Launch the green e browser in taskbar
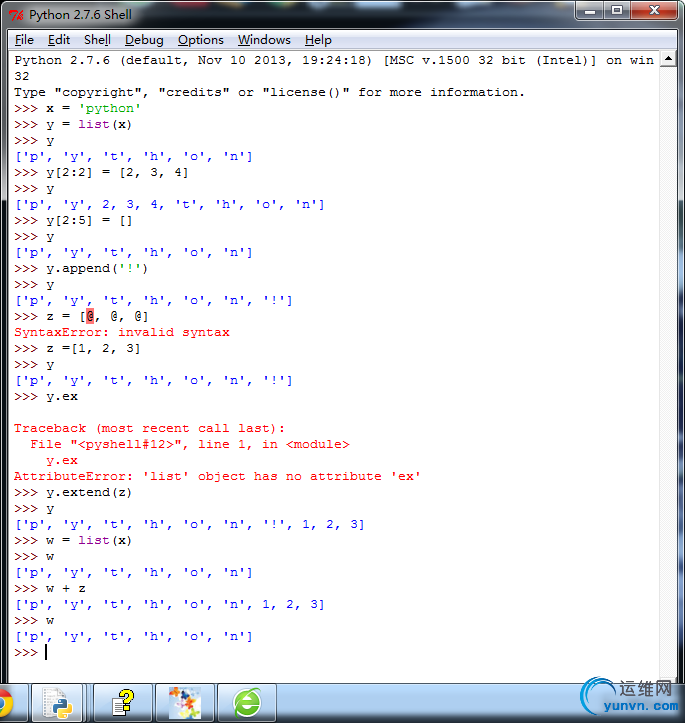685x723 pixels. [x=247, y=703]
